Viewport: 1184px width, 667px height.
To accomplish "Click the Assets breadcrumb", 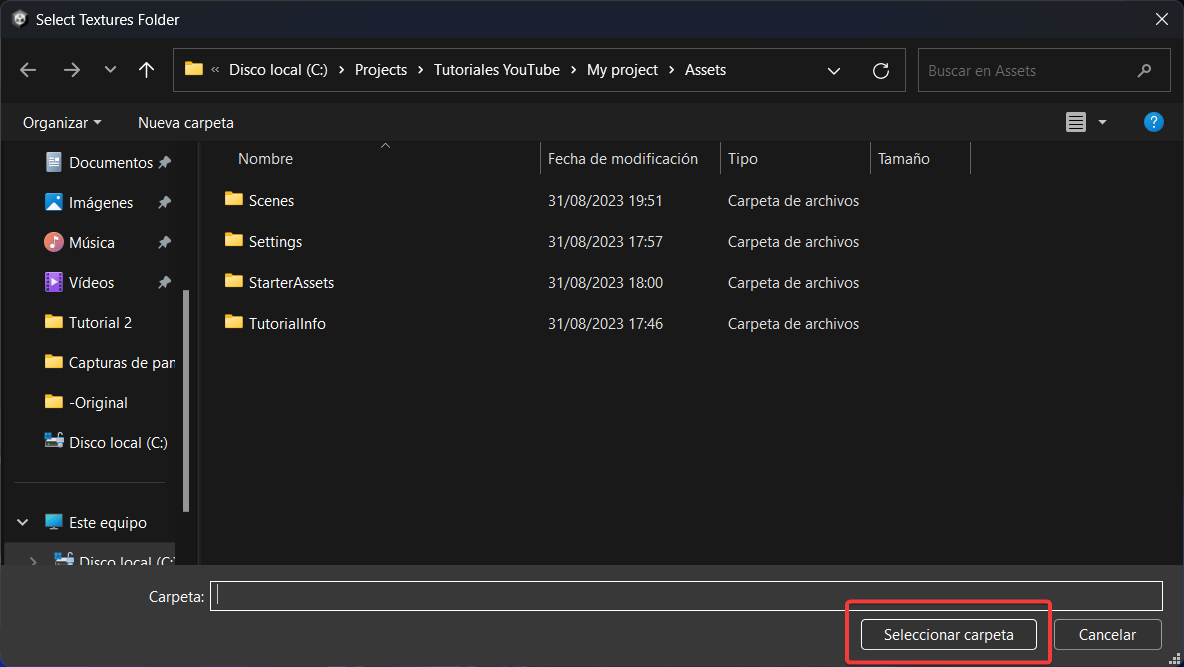I will tap(705, 69).
